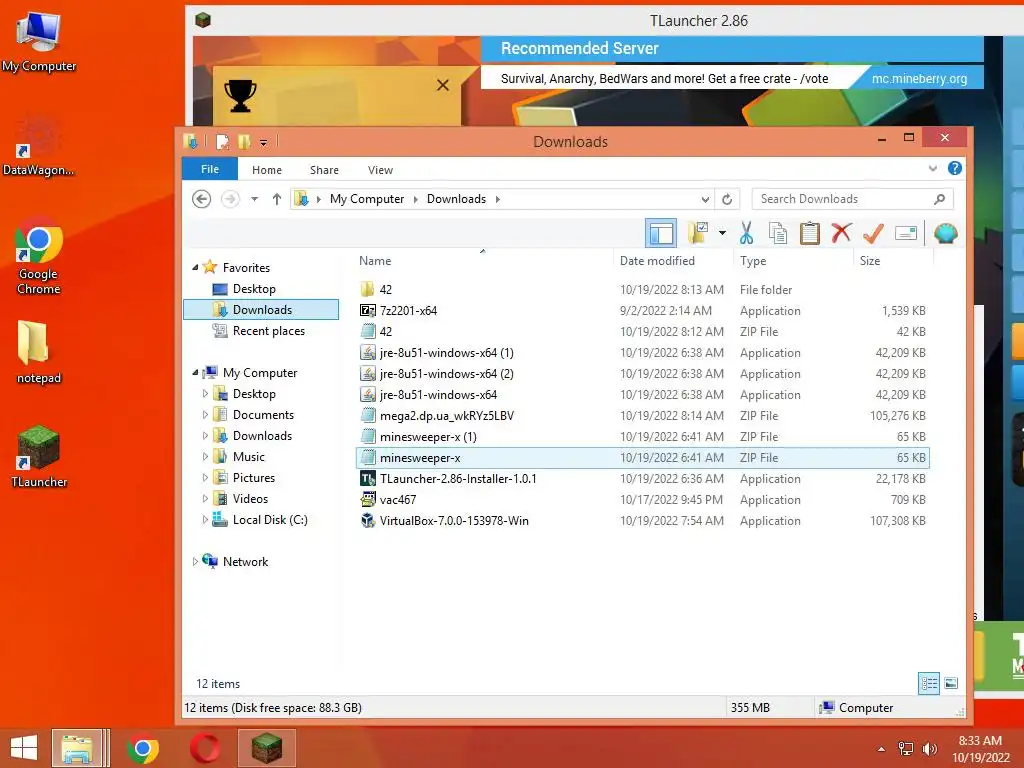Collapse the My Computer tree section
This screenshot has height=768, width=1024.
coord(195,373)
